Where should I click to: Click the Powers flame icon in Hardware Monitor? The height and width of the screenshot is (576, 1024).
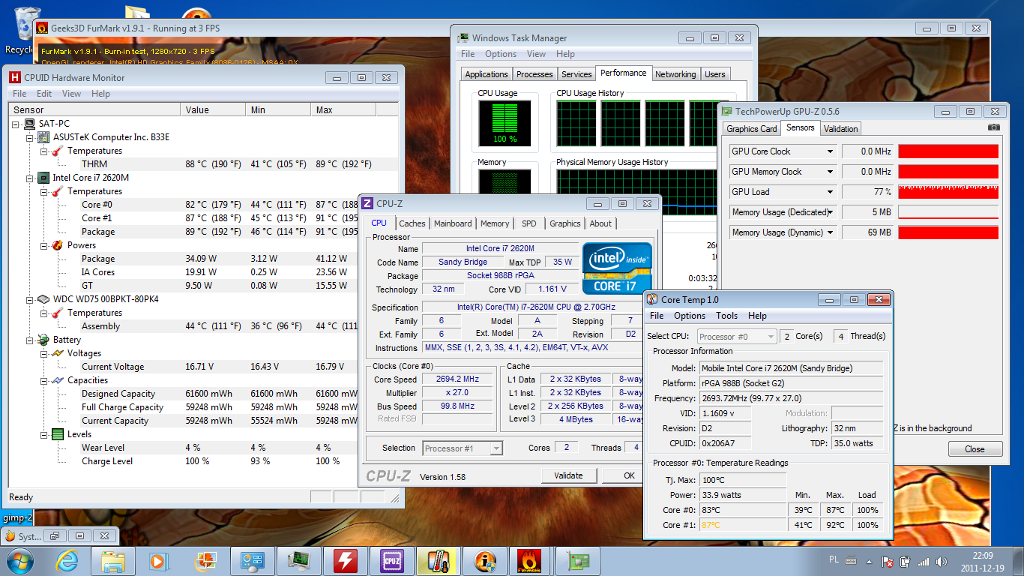point(57,246)
